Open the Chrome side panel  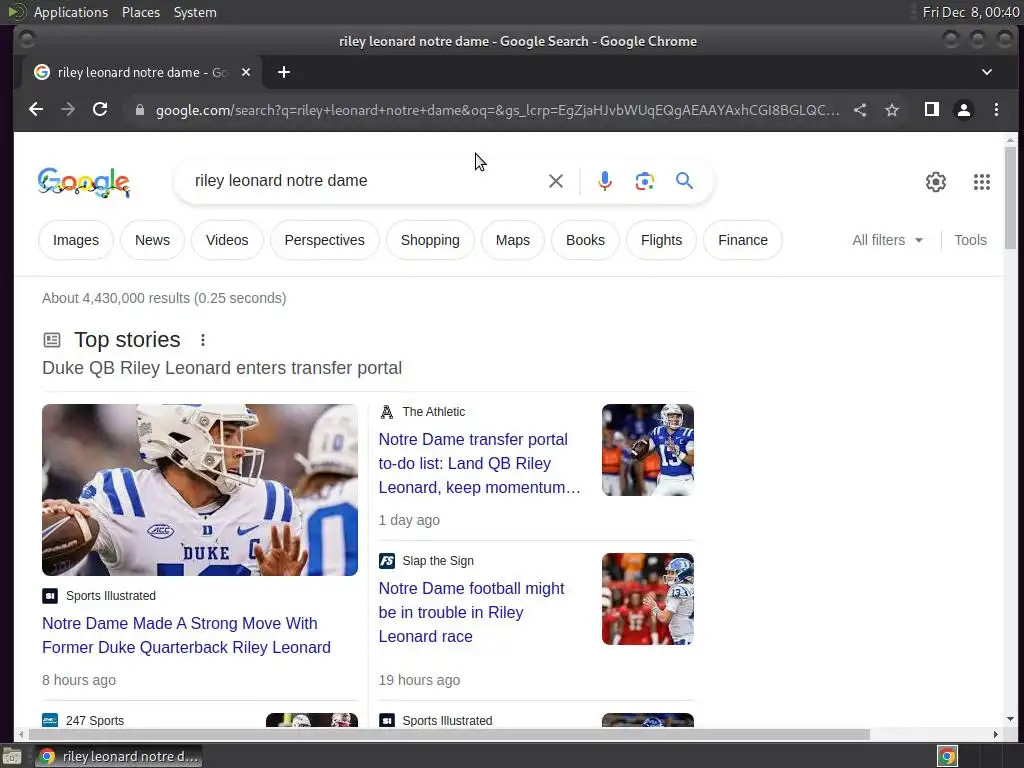pyautogui.click(x=932, y=109)
